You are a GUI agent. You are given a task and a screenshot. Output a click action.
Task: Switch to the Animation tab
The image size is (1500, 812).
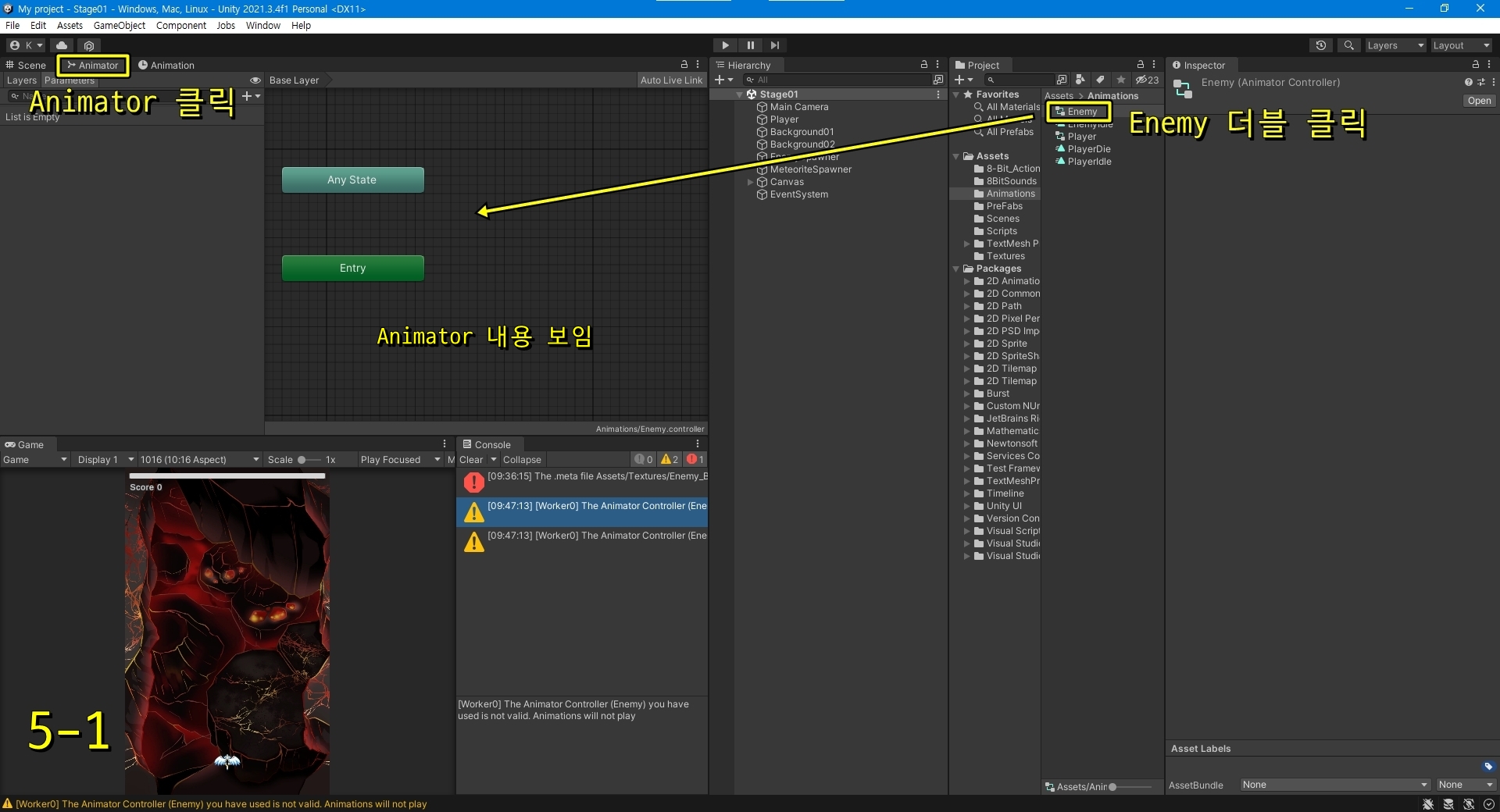[166, 65]
